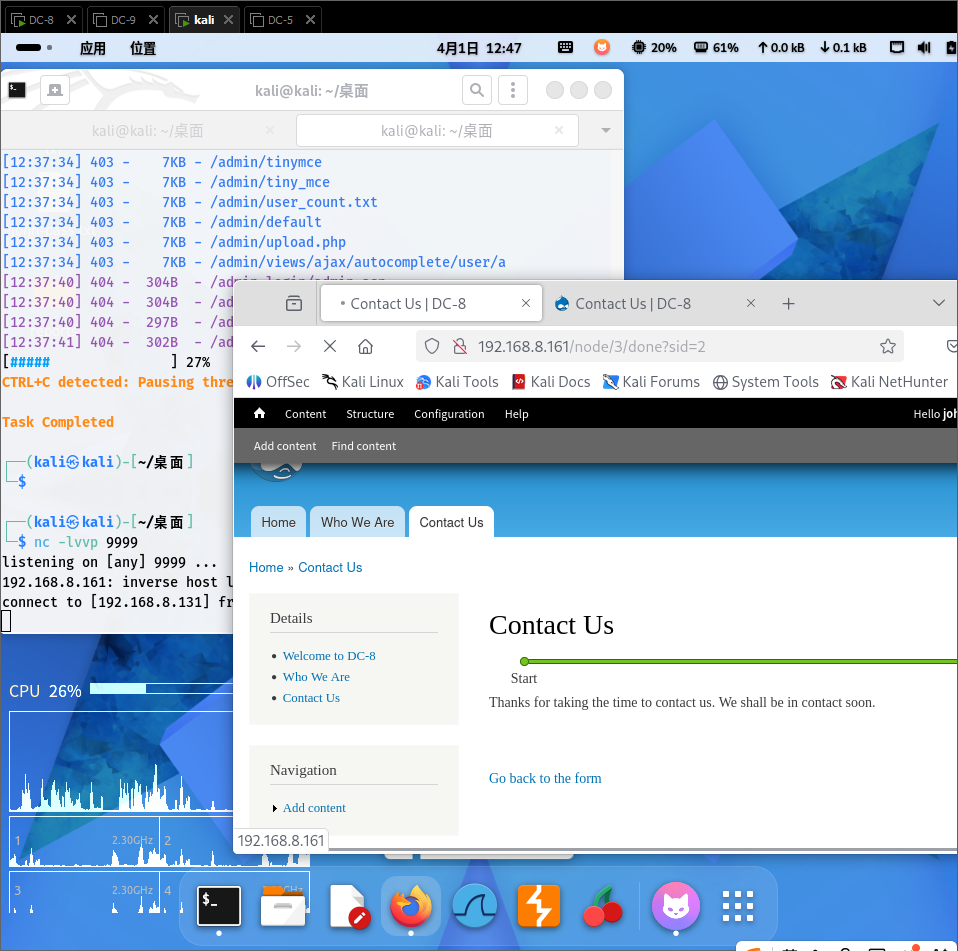Bookmark this page with the star icon
Image resolution: width=958 pixels, height=951 pixels.
[x=887, y=346]
